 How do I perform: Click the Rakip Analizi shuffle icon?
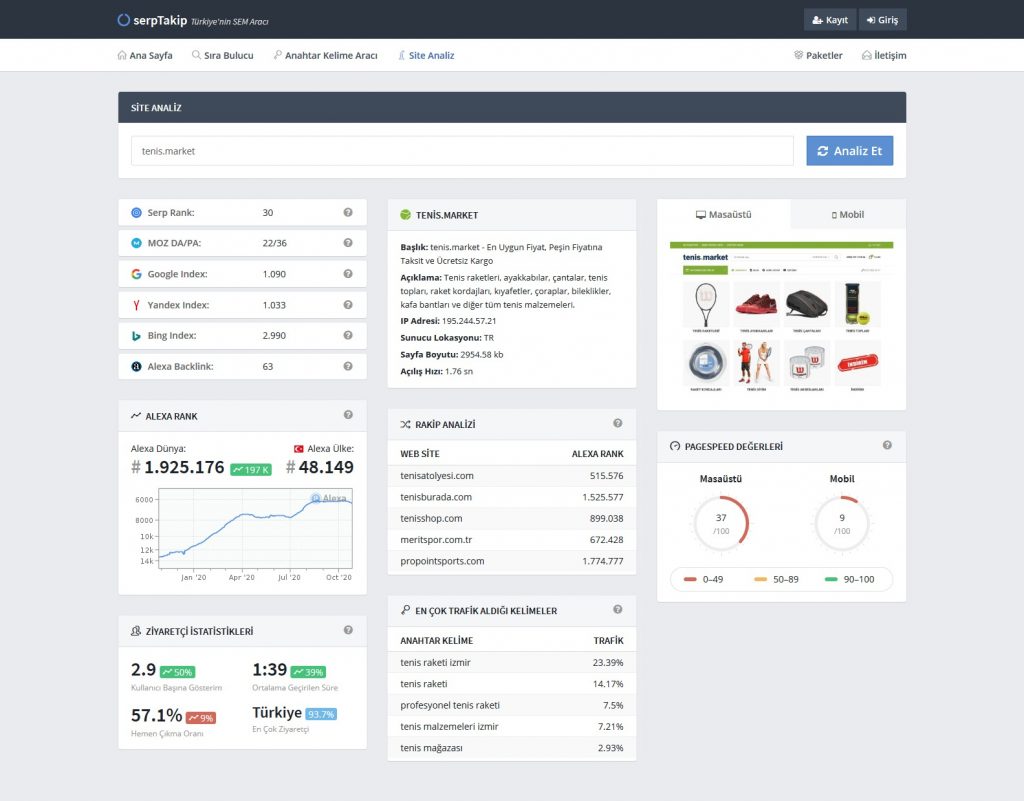[406, 424]
